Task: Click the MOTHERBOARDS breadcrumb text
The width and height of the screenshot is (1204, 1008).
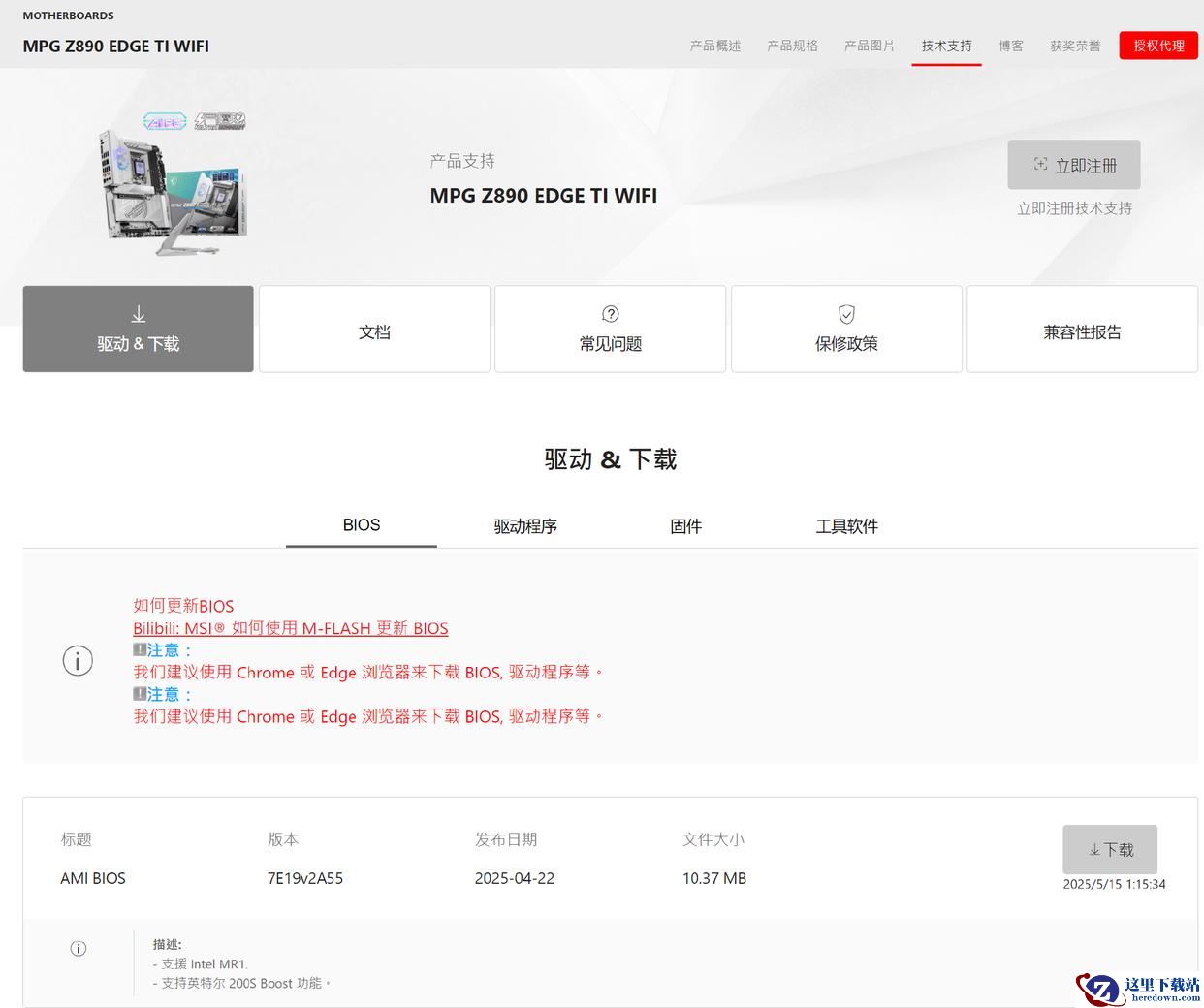Action: [68, 16]
